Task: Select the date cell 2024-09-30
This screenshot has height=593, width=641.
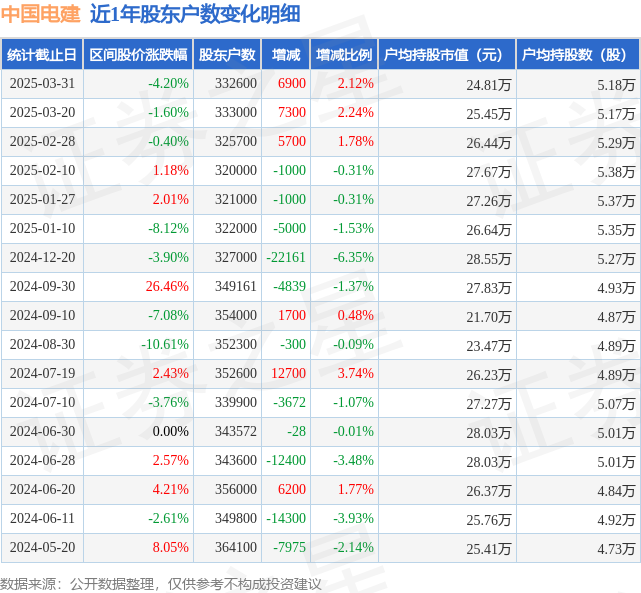Action: click(x=43, y=286)
